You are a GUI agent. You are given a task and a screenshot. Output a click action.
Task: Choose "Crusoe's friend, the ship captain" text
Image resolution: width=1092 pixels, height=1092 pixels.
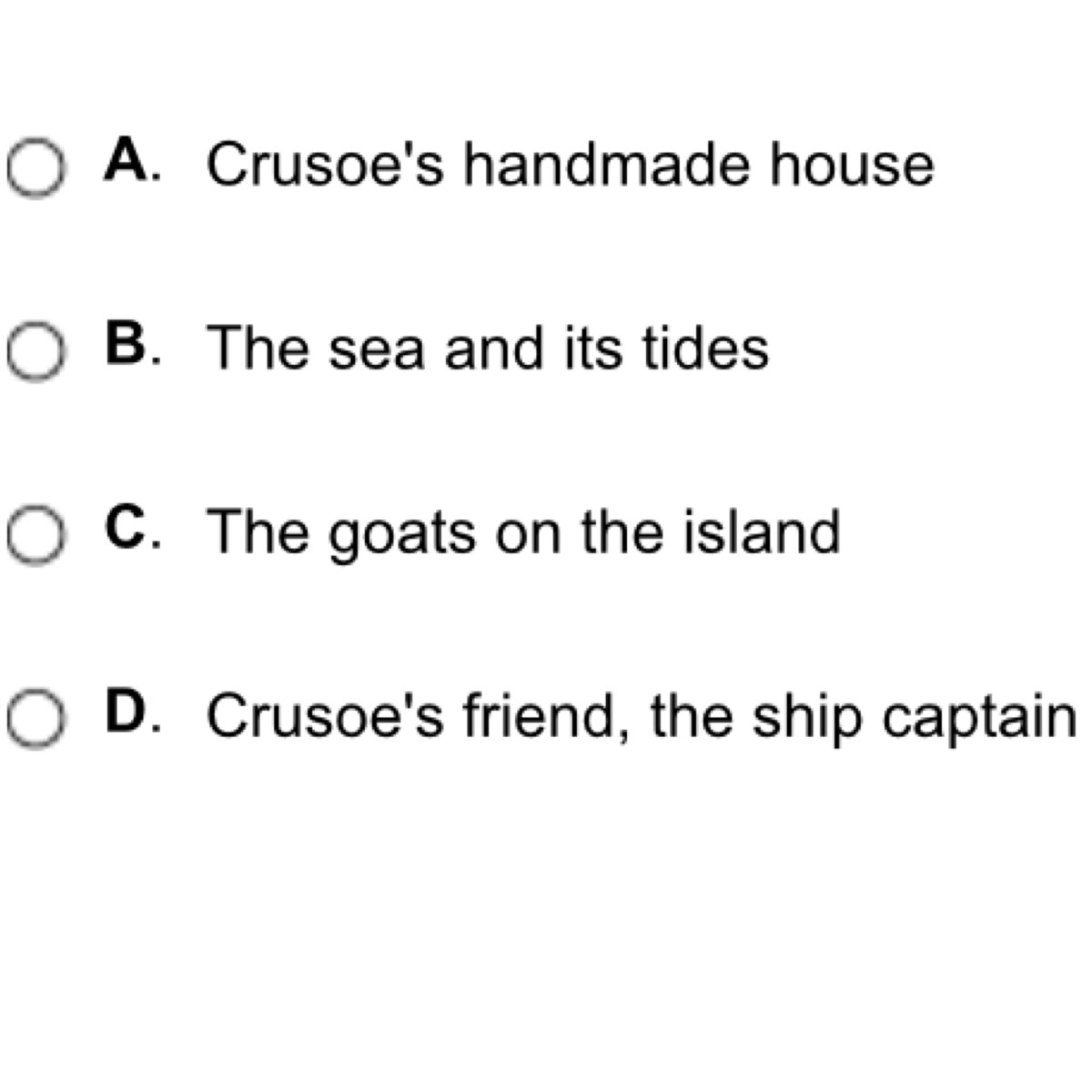coord(641,717)
